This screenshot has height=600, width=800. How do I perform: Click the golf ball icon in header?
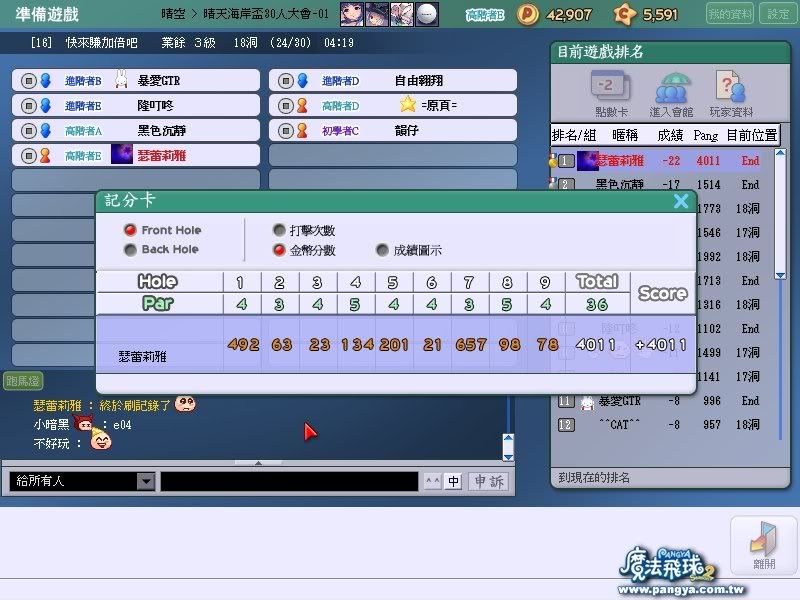click(427, 14)
